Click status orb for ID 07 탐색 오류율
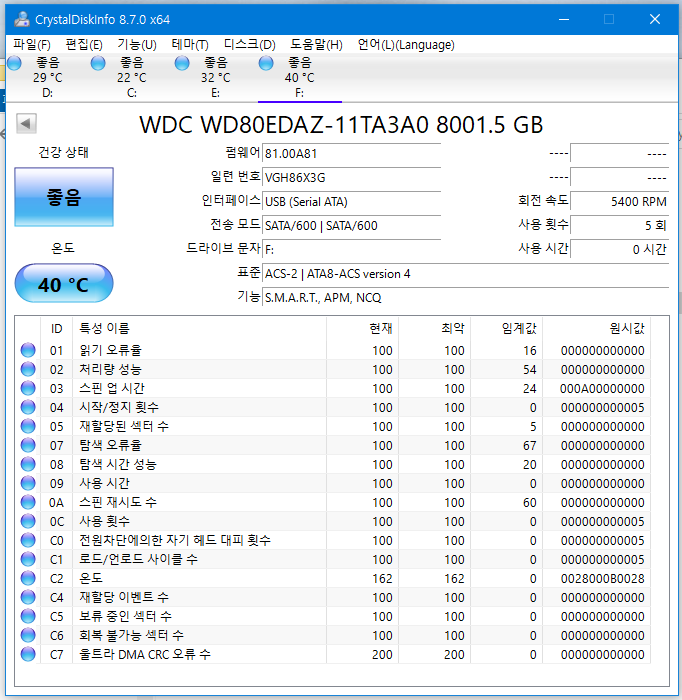This screenshot has height=700, width=682. point(28,445)
